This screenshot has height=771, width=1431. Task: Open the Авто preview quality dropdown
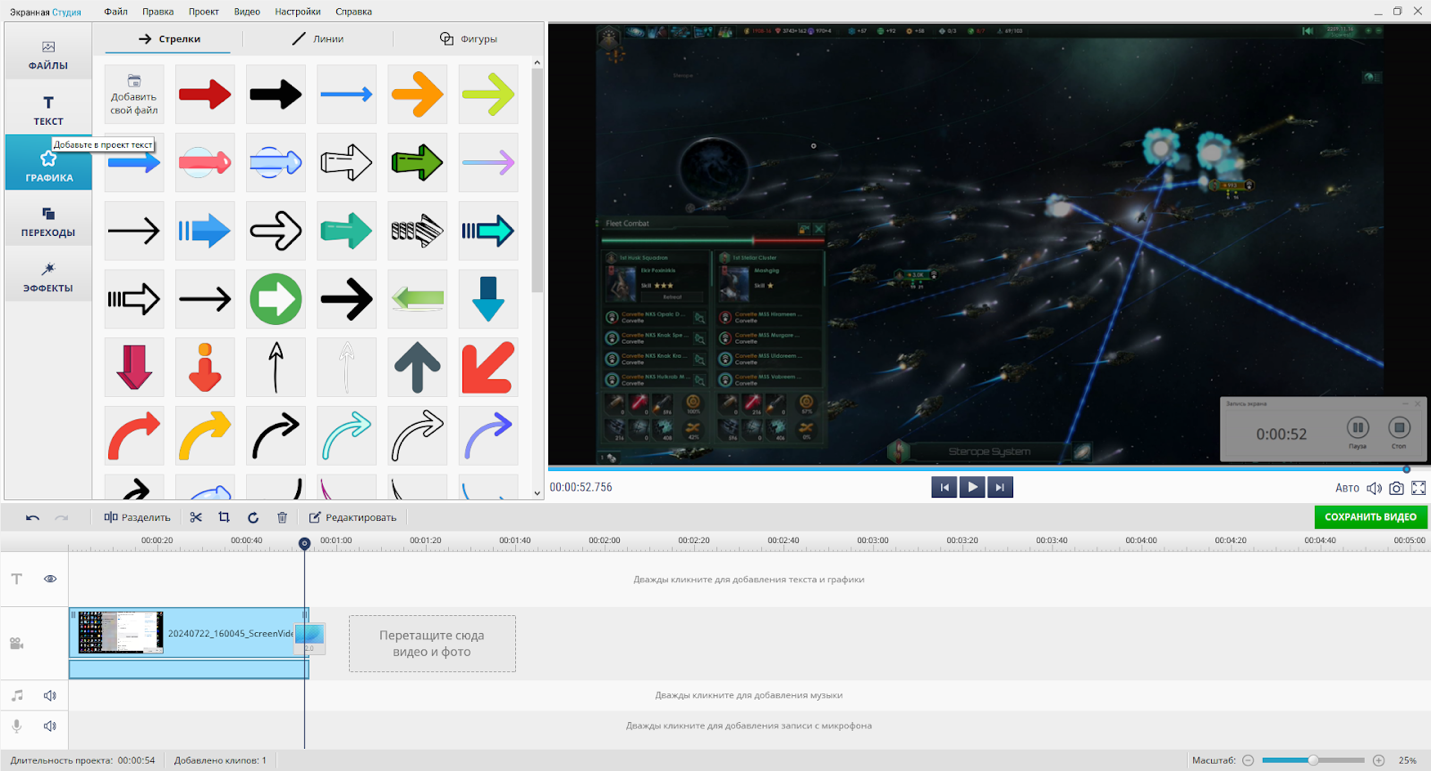(x=1347, y=488)
